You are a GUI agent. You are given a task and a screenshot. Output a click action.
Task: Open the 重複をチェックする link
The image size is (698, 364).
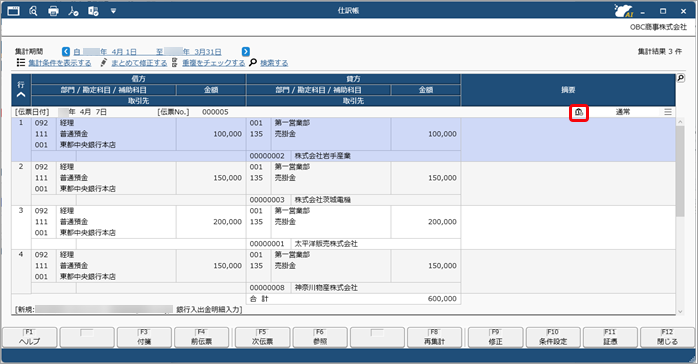coord(214,63)
